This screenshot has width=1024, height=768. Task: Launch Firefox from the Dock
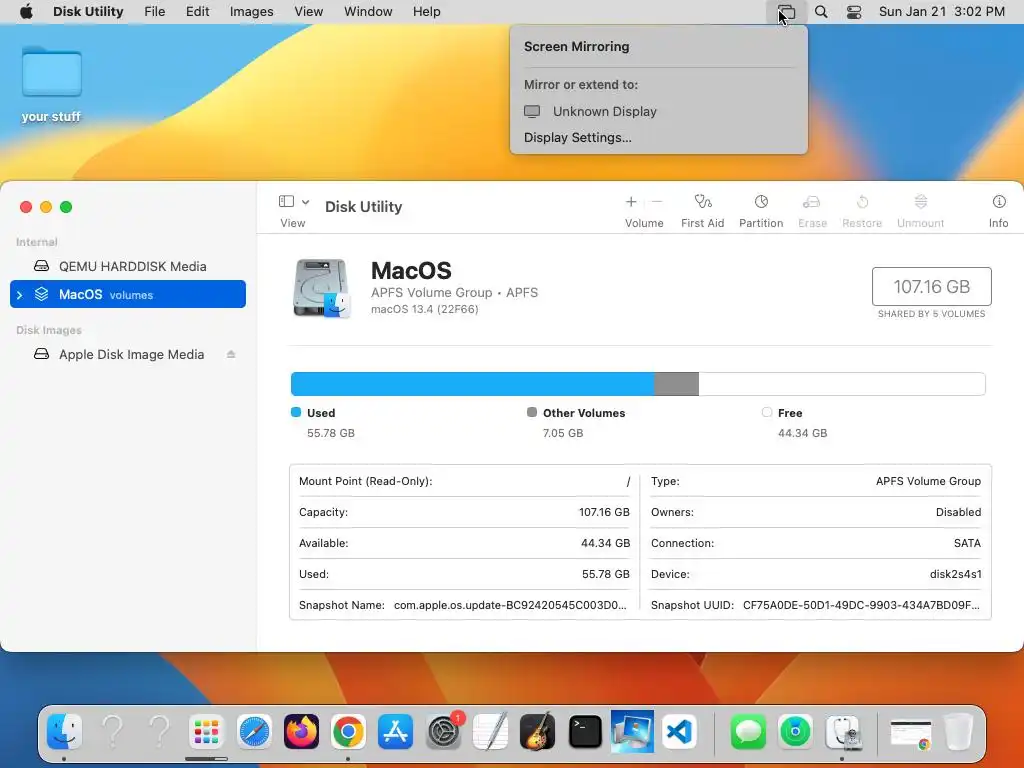tap(301, 731)
